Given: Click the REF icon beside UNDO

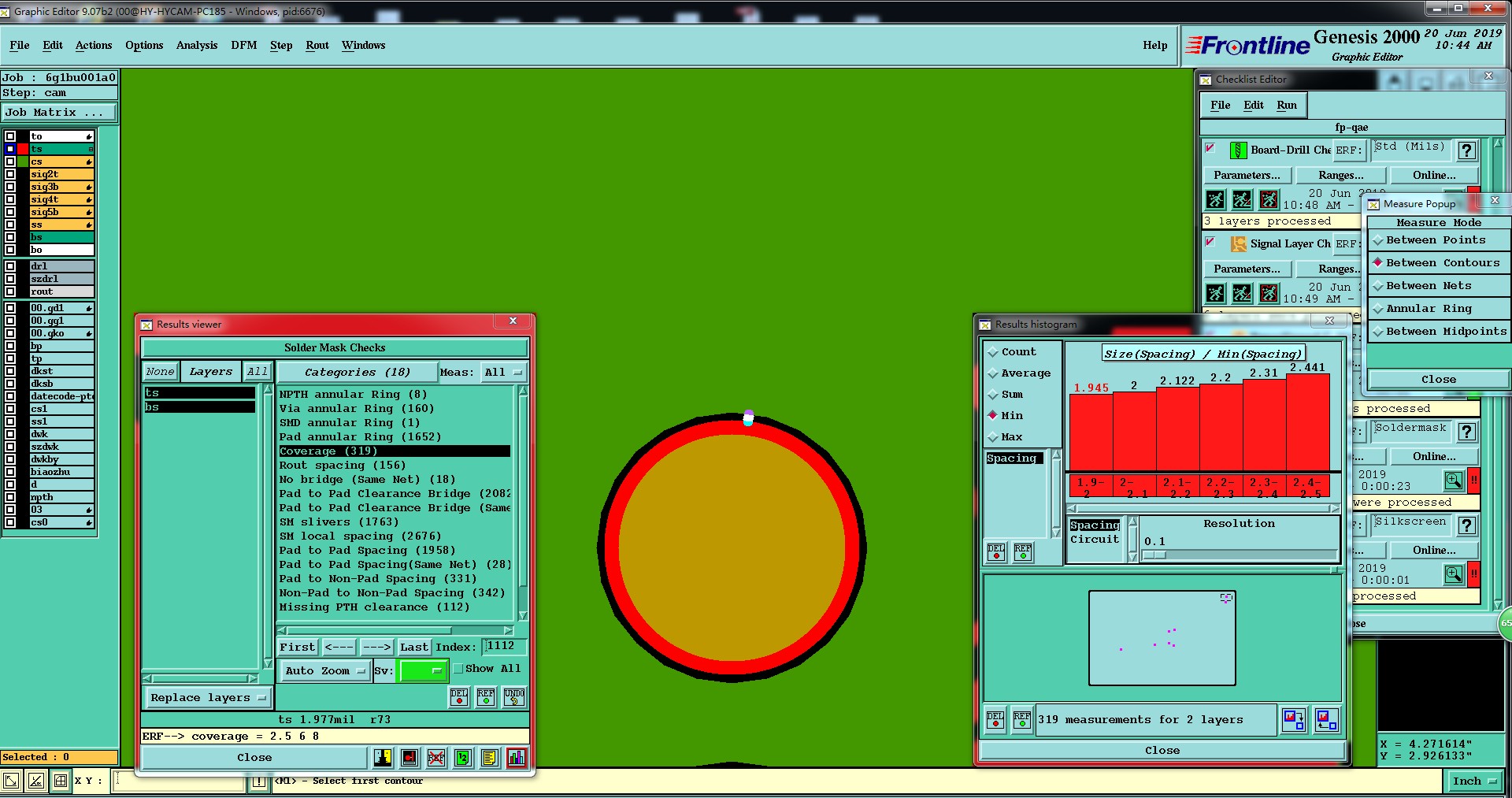Looking at the screenshot, I should (x=487, y=697).
